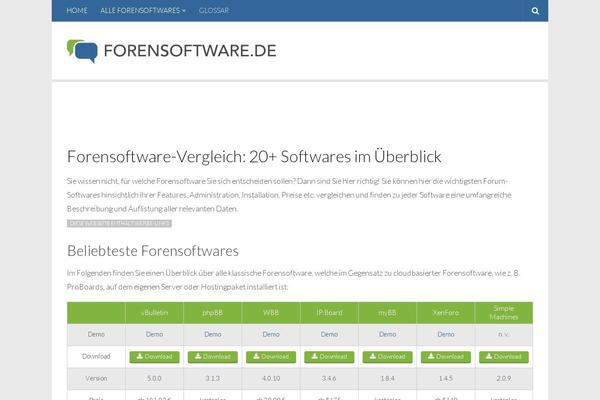This screenshot has width=600, height=400.
Task: Download Simple Machines via its green button
Action: click(504, 357)
